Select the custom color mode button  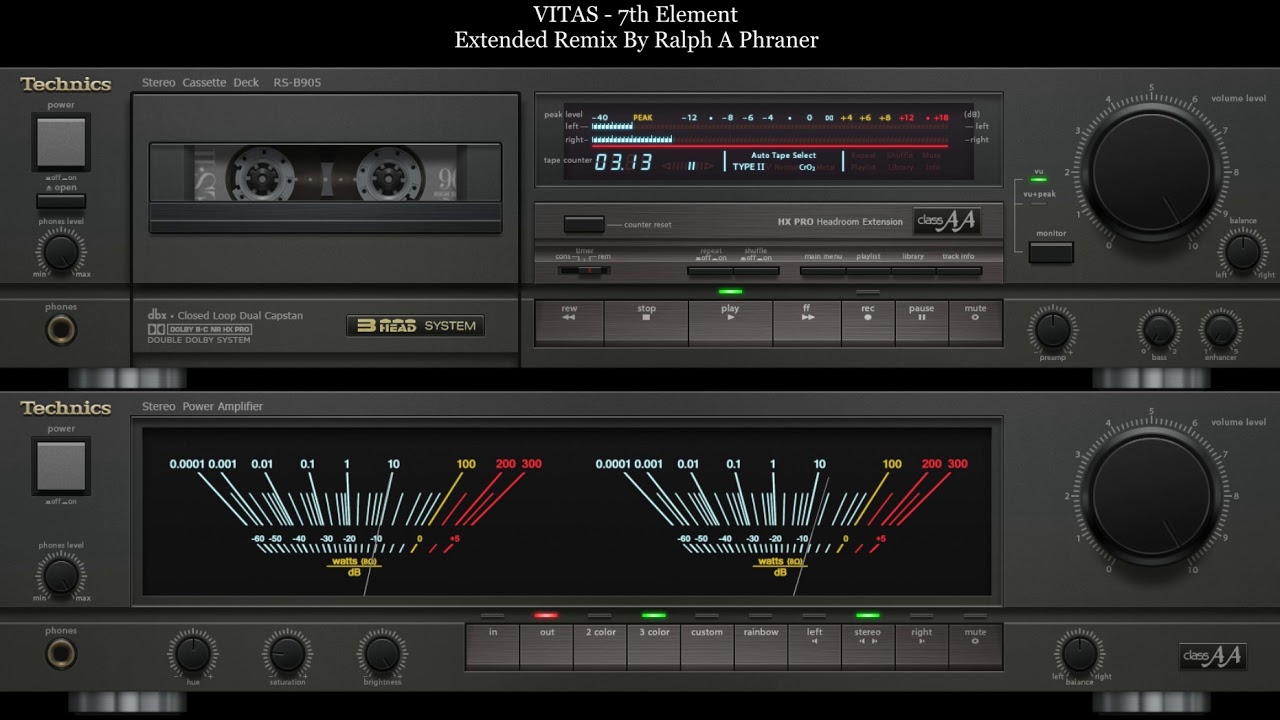tap(707, 646)
